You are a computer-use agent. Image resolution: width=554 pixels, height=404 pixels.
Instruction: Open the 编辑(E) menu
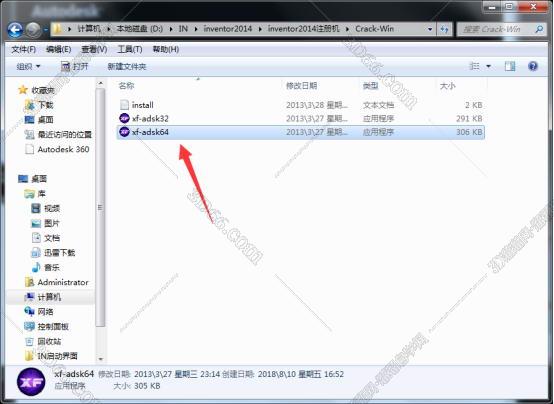(x=58, y=49)
